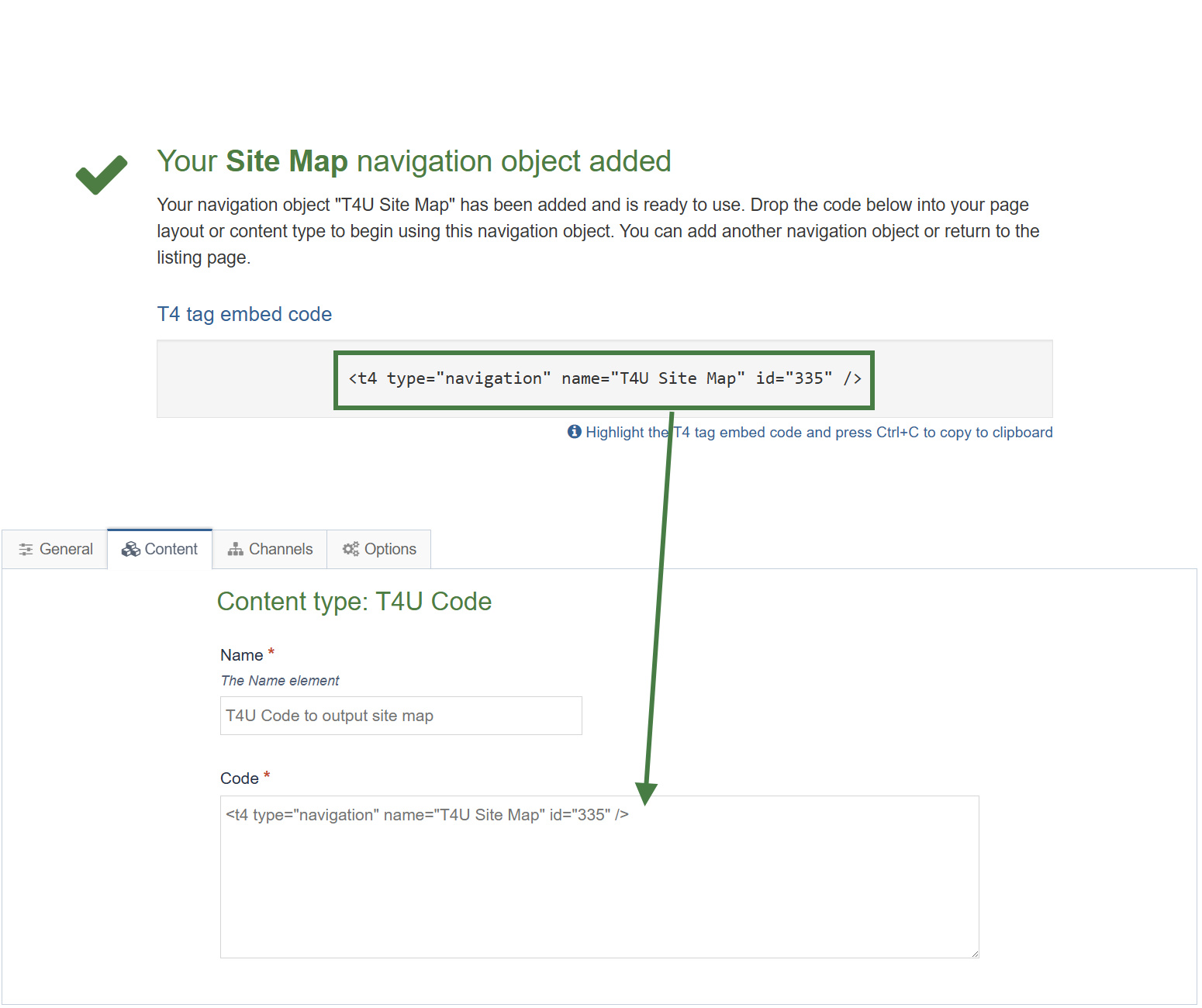This screenshot has width=1202, height=1008.
Task: Click the Ctrl+C copy to clipboard hint text
Action: coord(818,432)
